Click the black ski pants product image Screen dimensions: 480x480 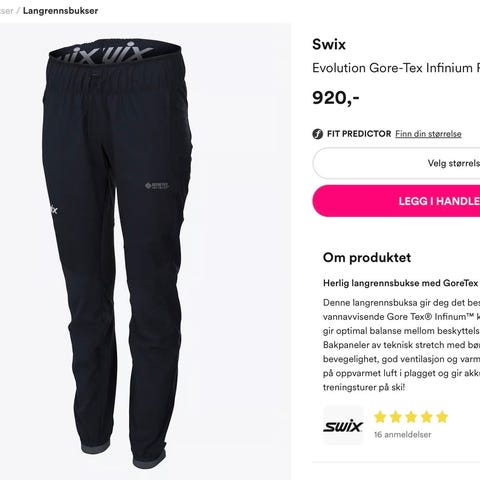[x=117, y=253]
